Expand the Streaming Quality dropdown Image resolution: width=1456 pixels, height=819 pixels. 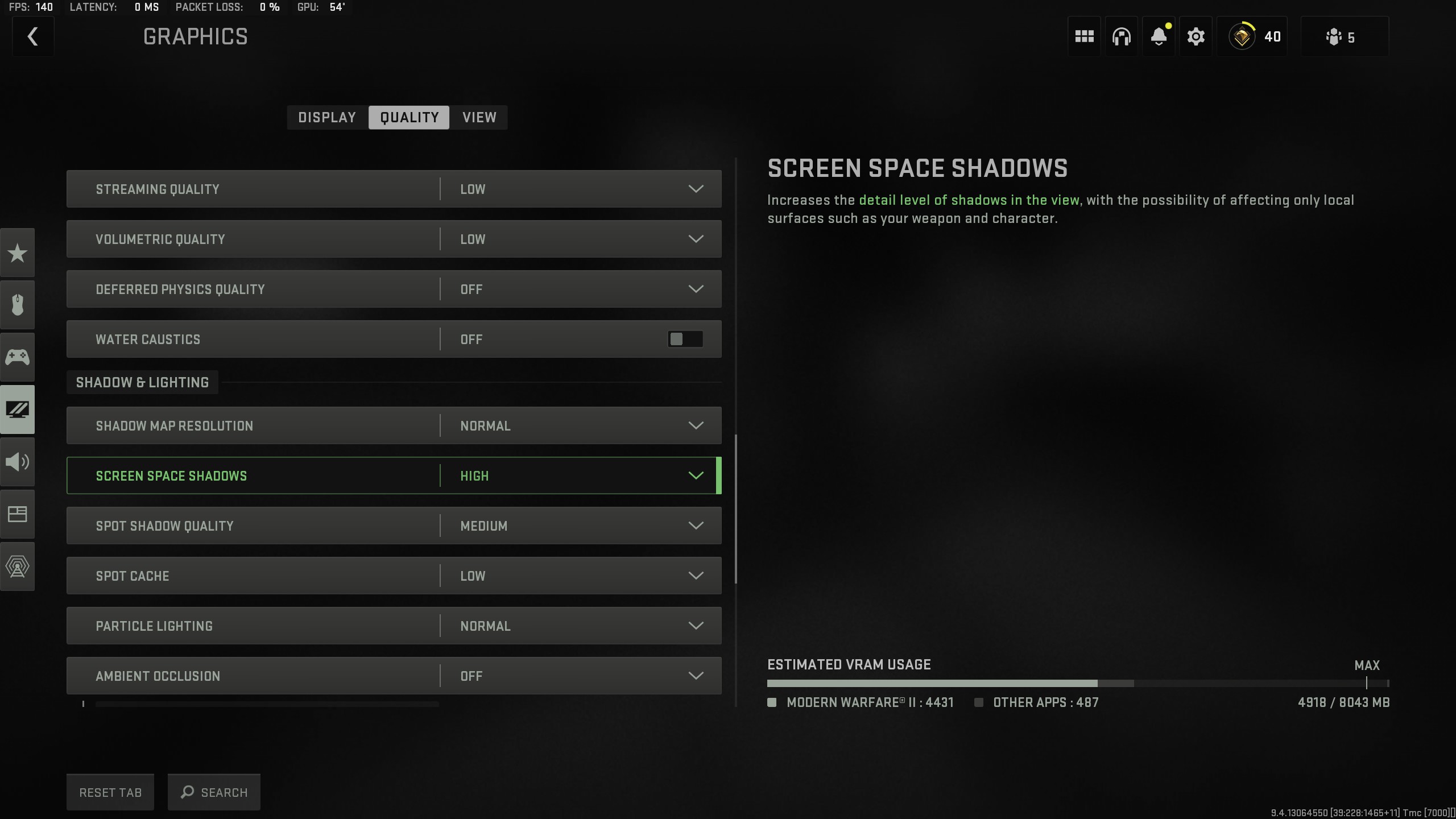tap(695, 189)
